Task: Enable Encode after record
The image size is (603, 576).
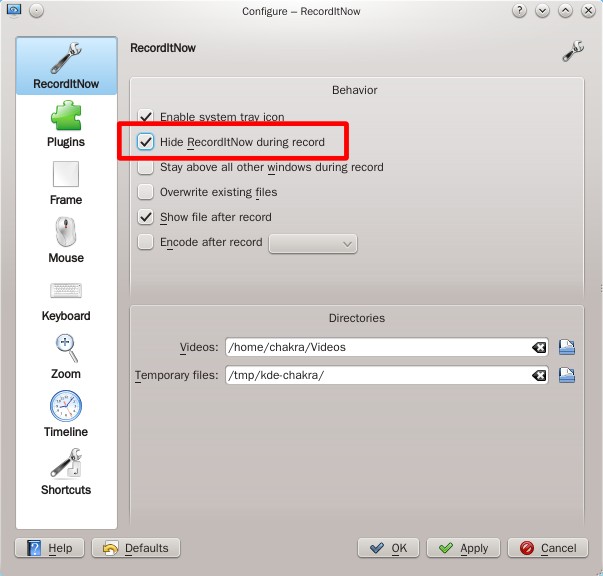Action: tap(145, 242)
